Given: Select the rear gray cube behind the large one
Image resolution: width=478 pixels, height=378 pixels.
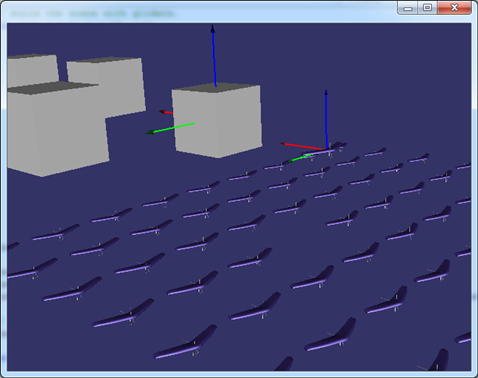Looking at the screenshot, I should (x=107, y=87).
